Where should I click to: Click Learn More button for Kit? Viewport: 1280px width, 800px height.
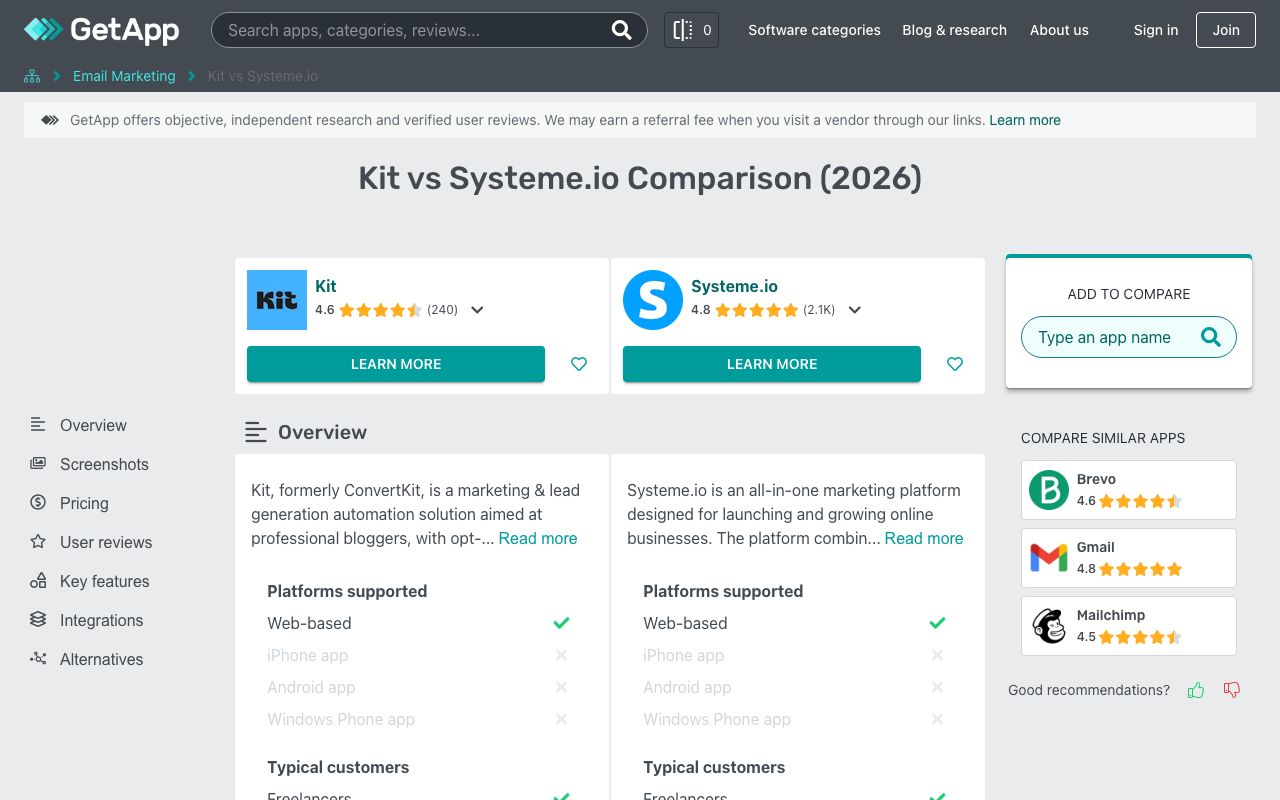(396, 364)
